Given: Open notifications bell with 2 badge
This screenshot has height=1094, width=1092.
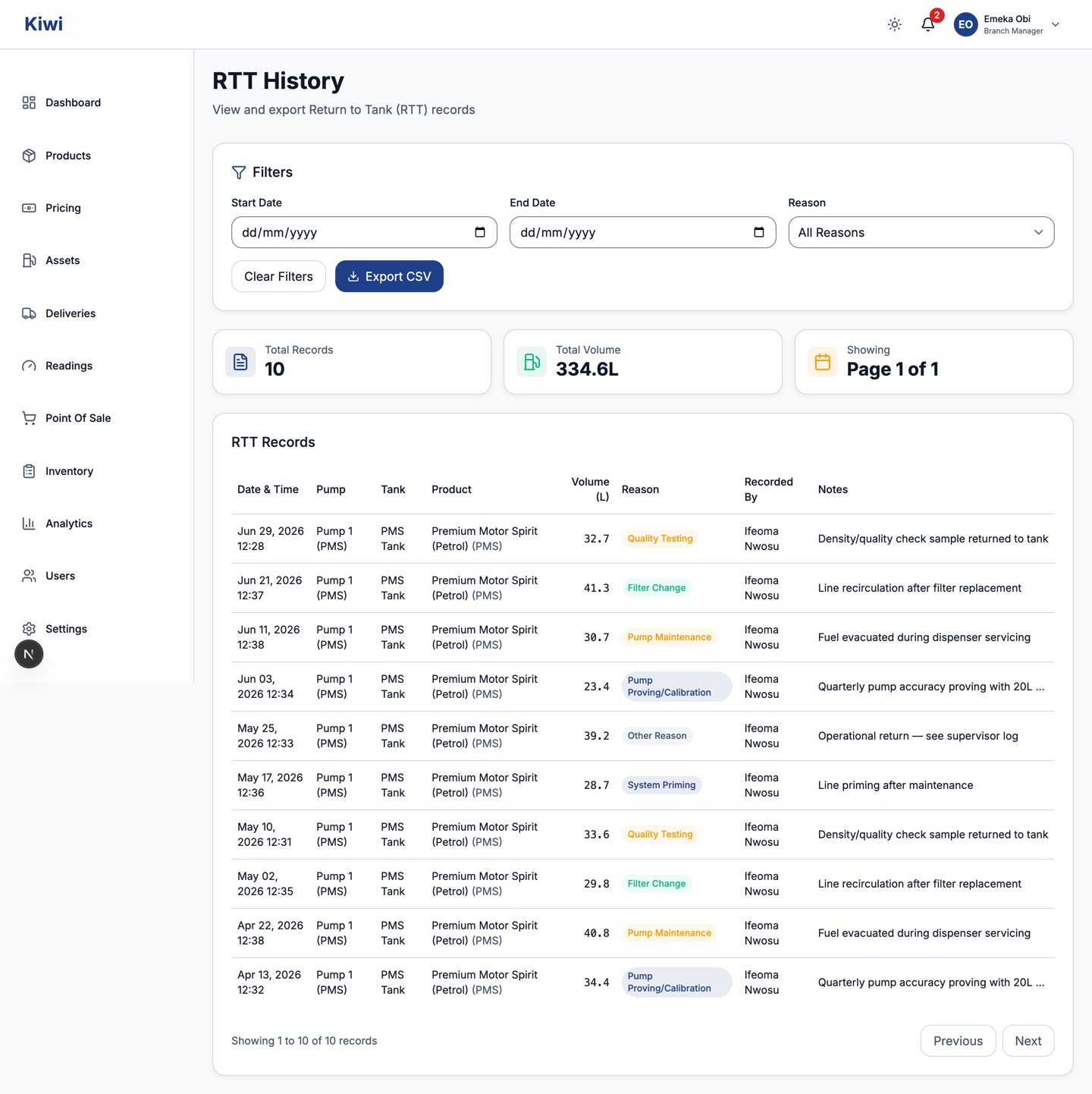Looking at the screenshot, I should pos(928,24).
